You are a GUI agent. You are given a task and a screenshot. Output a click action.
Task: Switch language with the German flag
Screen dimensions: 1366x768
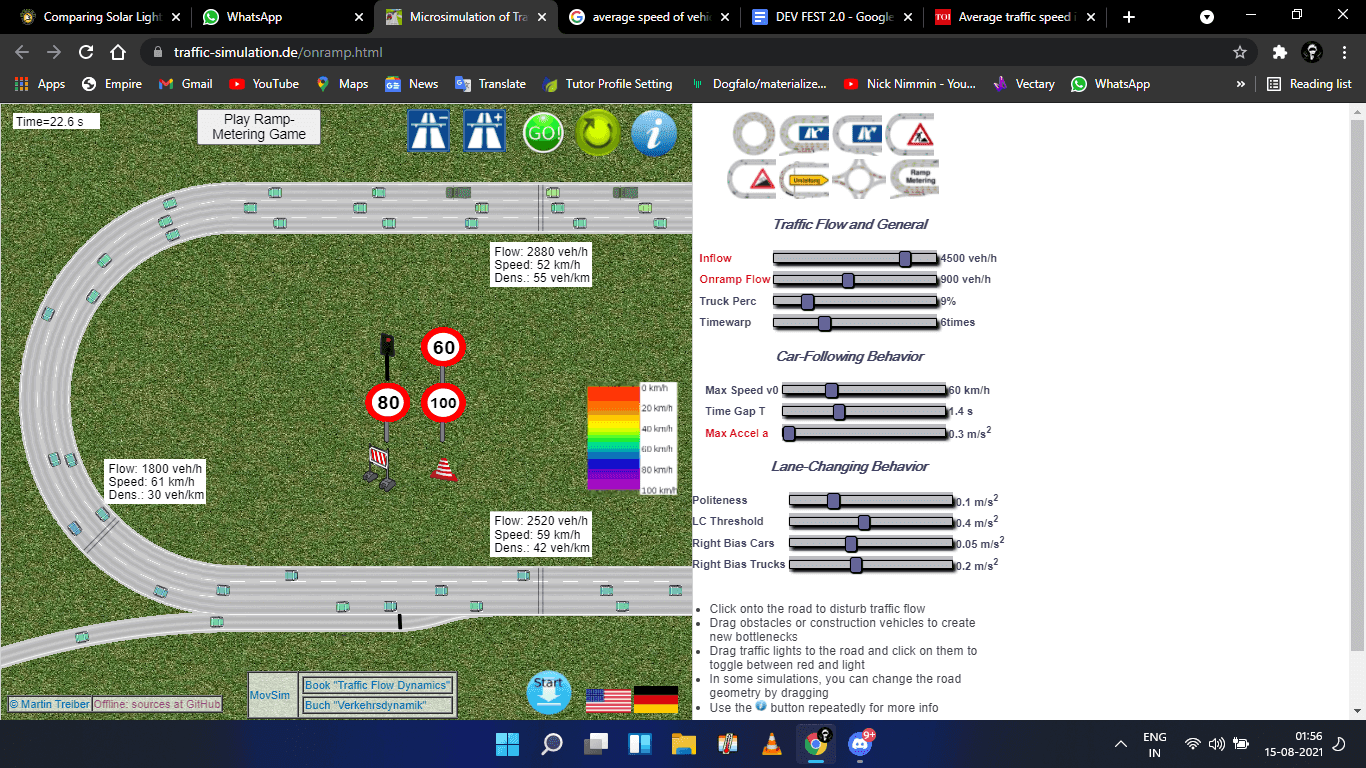(x=656, y=700)
